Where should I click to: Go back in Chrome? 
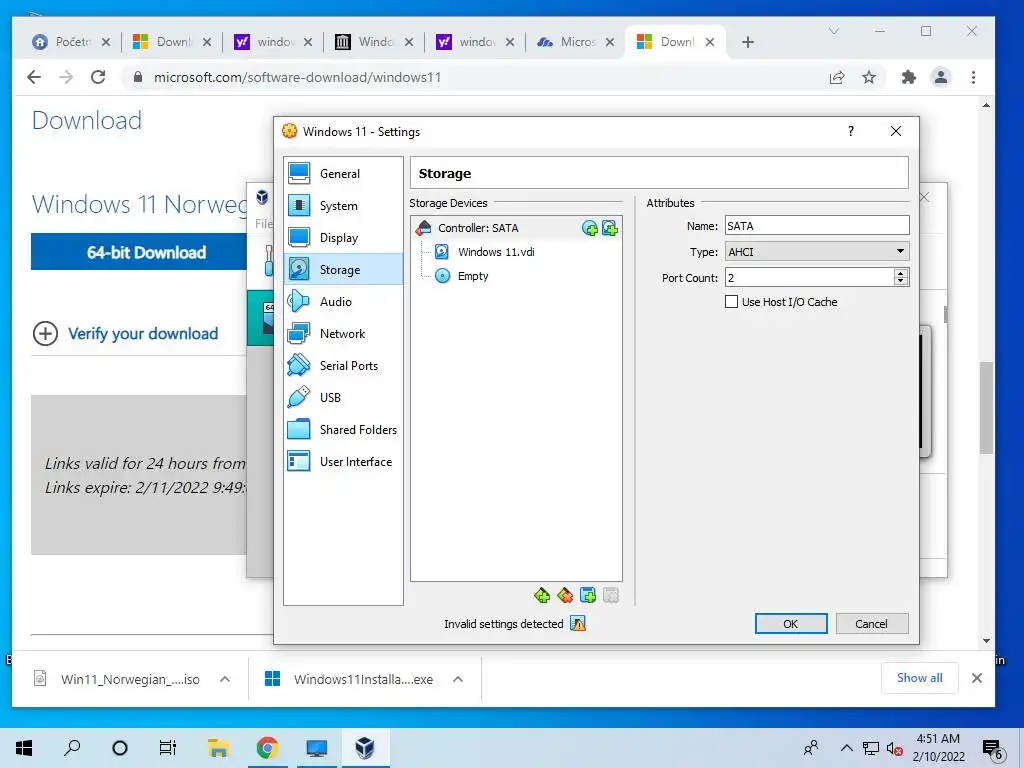tap(34, 77)
